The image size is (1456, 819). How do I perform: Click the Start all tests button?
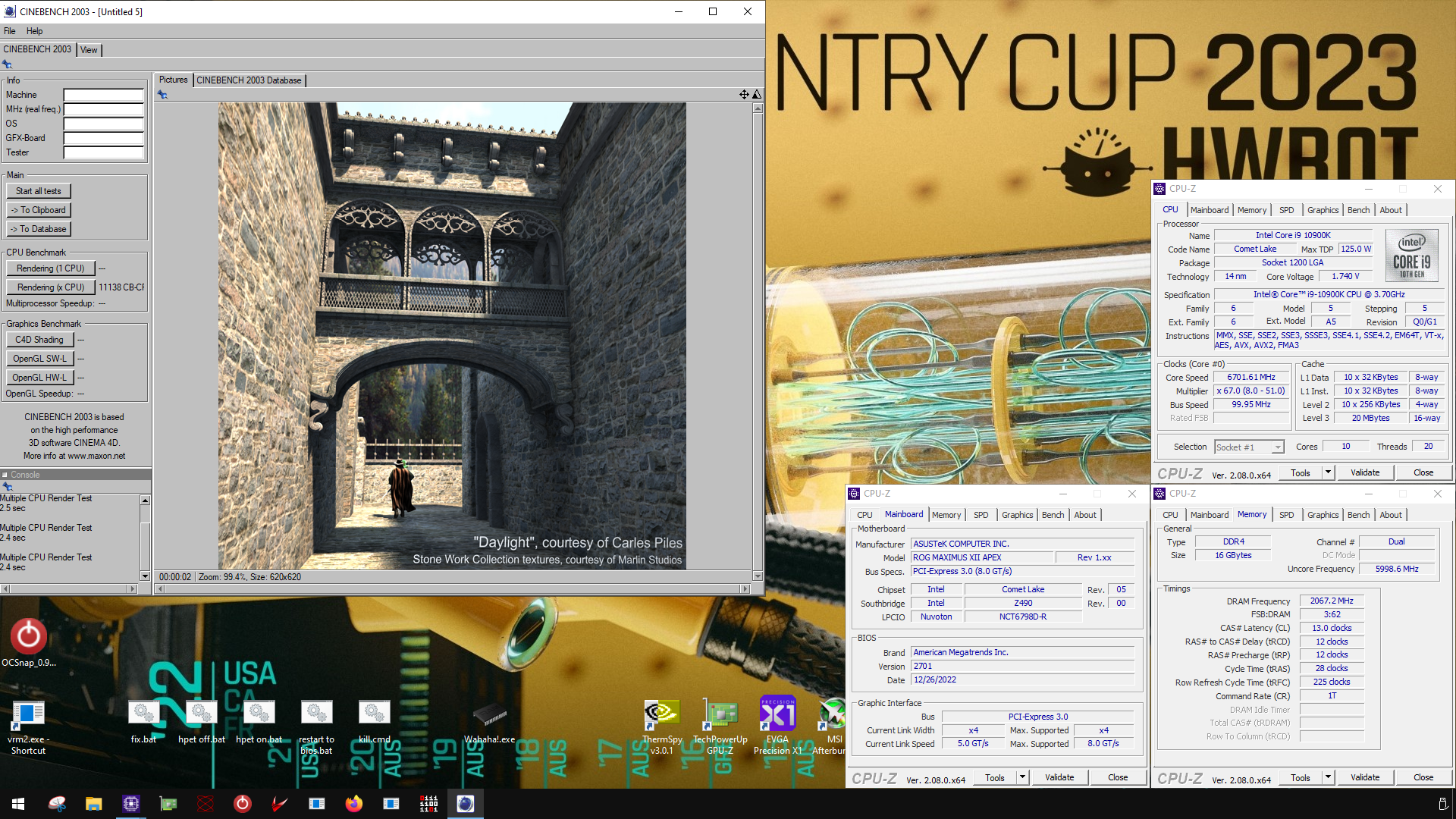[x=39, y=191]
